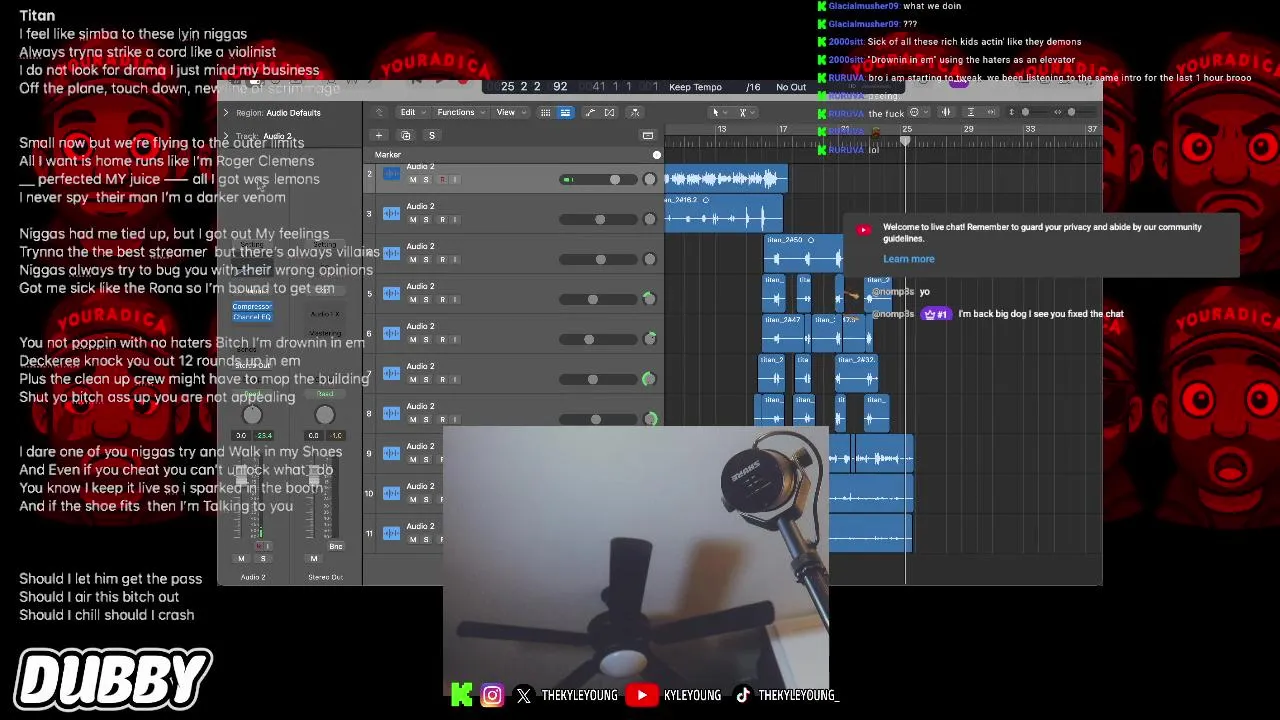Click the global solo S button
The width and height of the screenshot is (1280, 720).
[432, 135]
